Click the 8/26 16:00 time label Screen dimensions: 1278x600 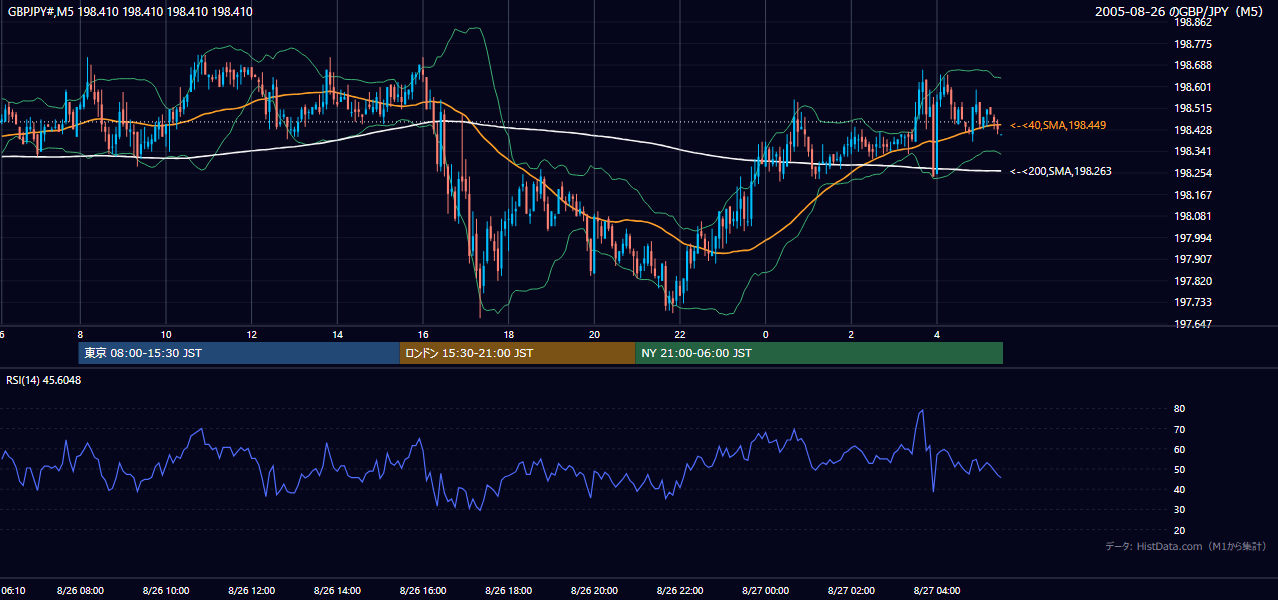point(422,590)
